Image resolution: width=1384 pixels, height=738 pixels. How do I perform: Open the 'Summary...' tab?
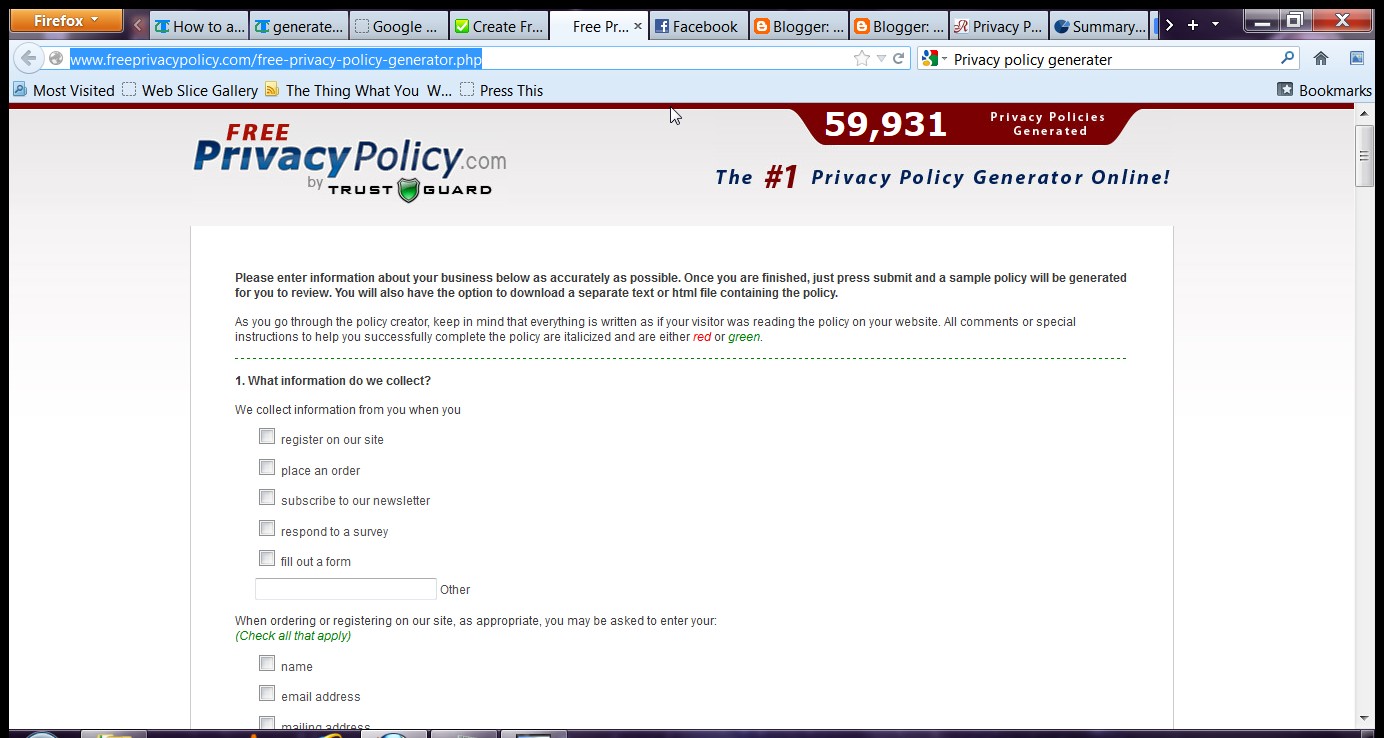coord(1099,26)
